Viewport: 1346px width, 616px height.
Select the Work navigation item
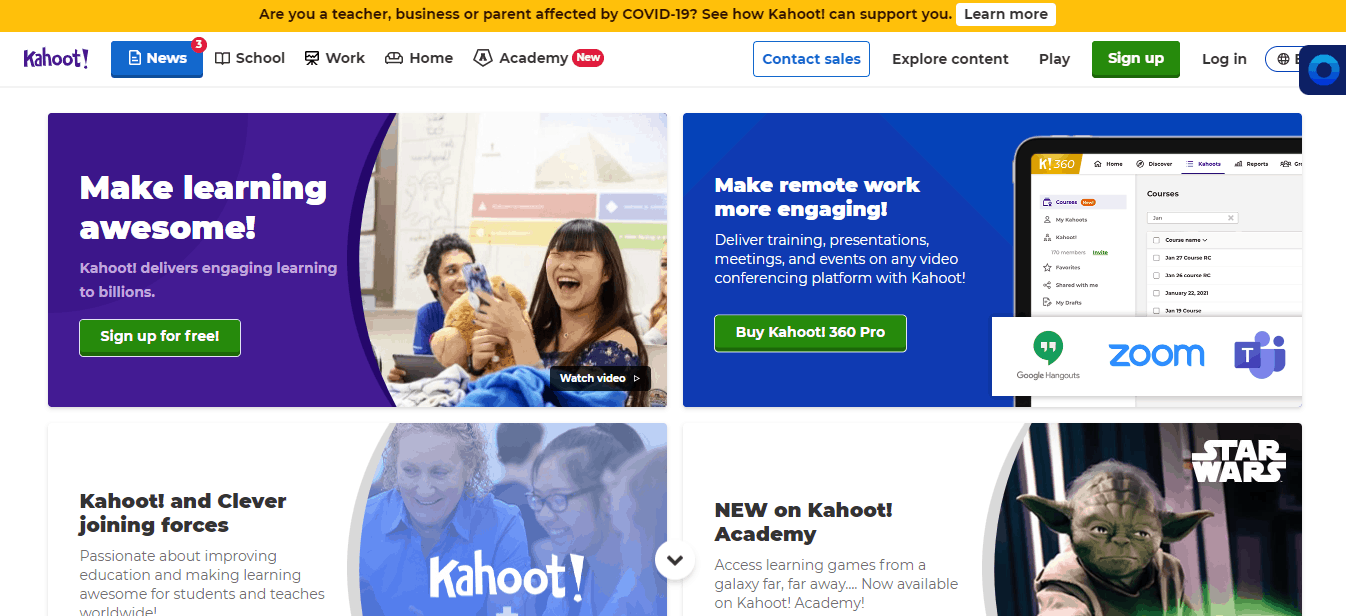pos(335,58)
